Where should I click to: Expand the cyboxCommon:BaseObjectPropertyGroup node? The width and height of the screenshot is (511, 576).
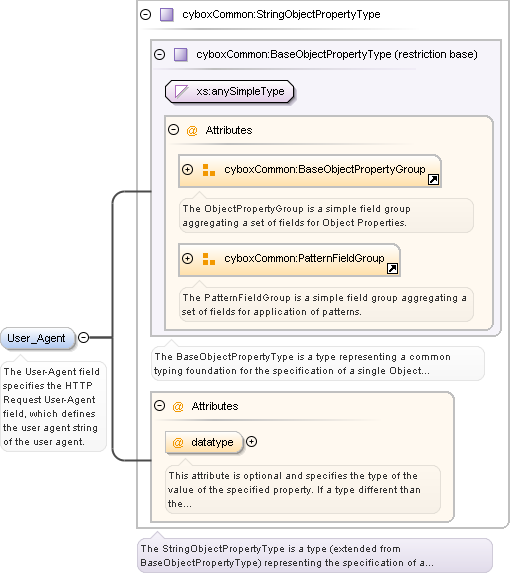(187, 169)
